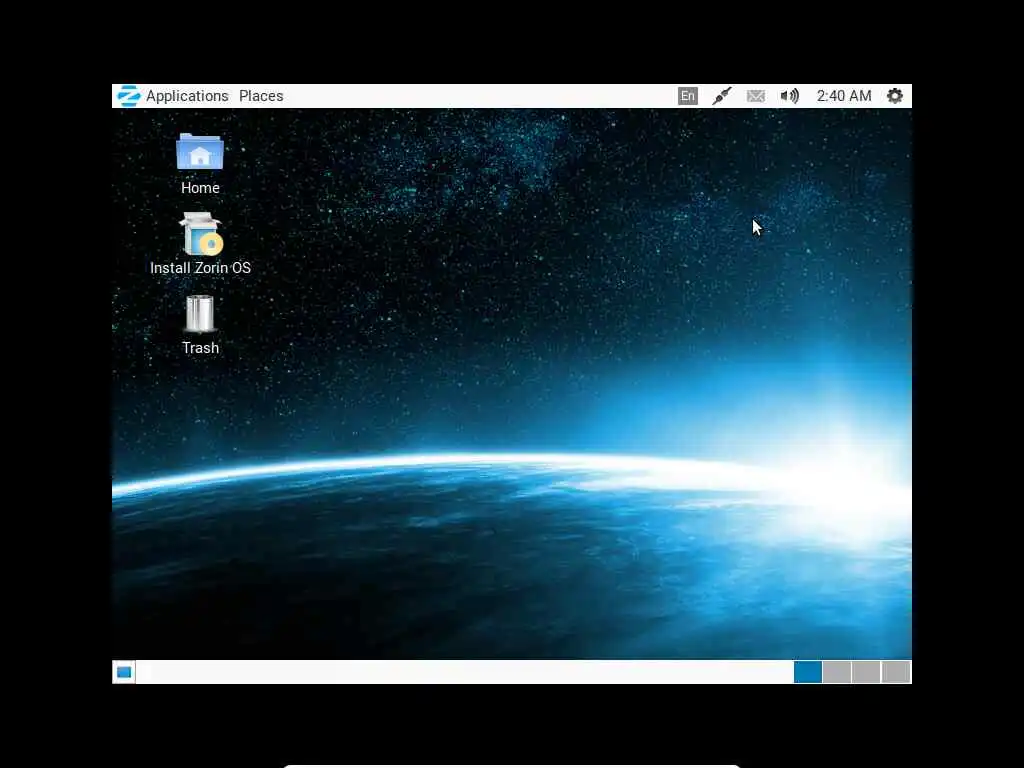
Task: Open the mail messaging indicator
Action: coord(756,96)
